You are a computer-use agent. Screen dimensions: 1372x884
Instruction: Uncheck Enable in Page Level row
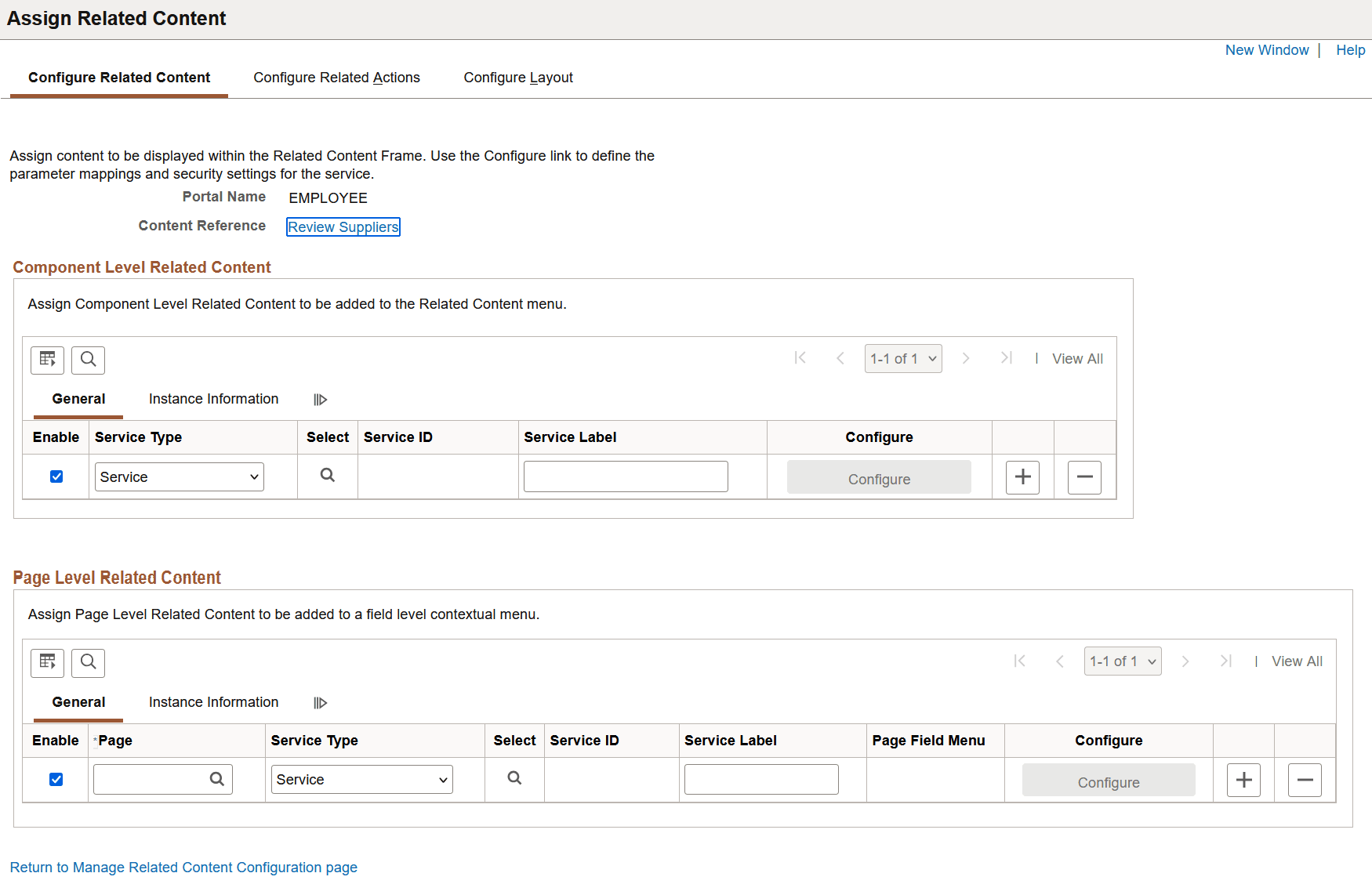[56, 779]
